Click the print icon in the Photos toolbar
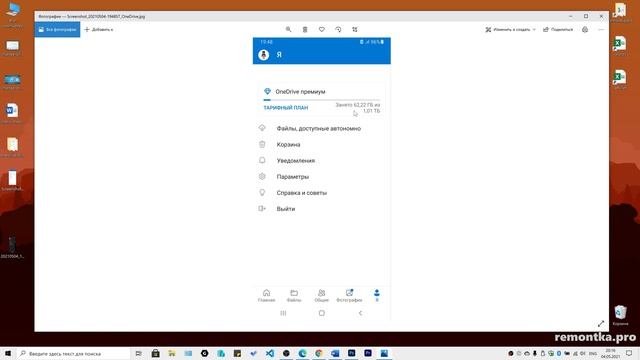Image resolution: width=640 pixels, height=360 pixels. coord(585,29)
